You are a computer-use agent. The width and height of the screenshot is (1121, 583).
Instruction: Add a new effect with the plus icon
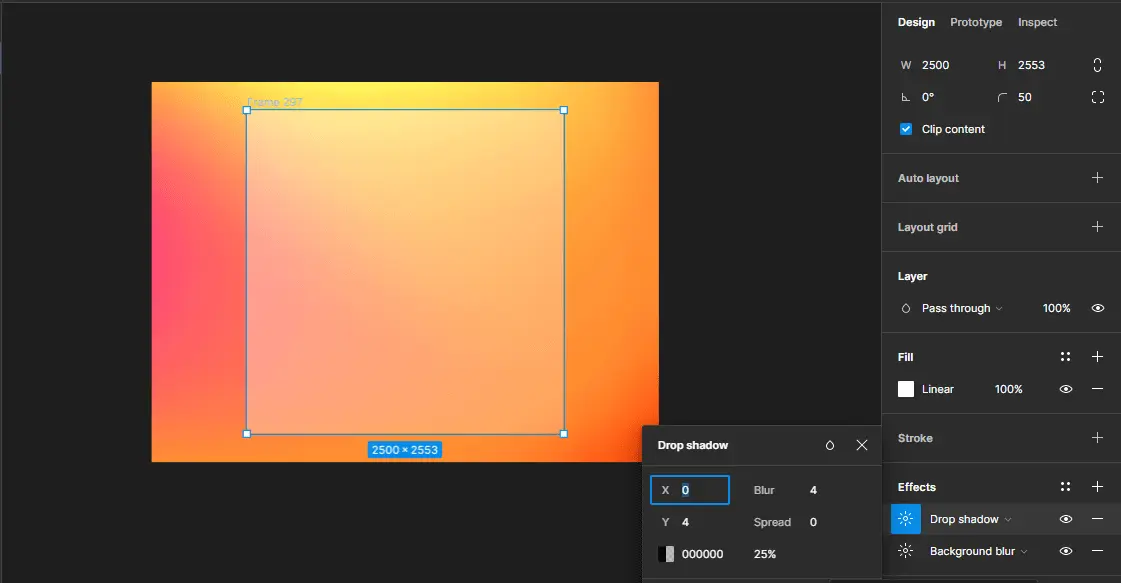pyautogui.click(x=1097, y=486)
